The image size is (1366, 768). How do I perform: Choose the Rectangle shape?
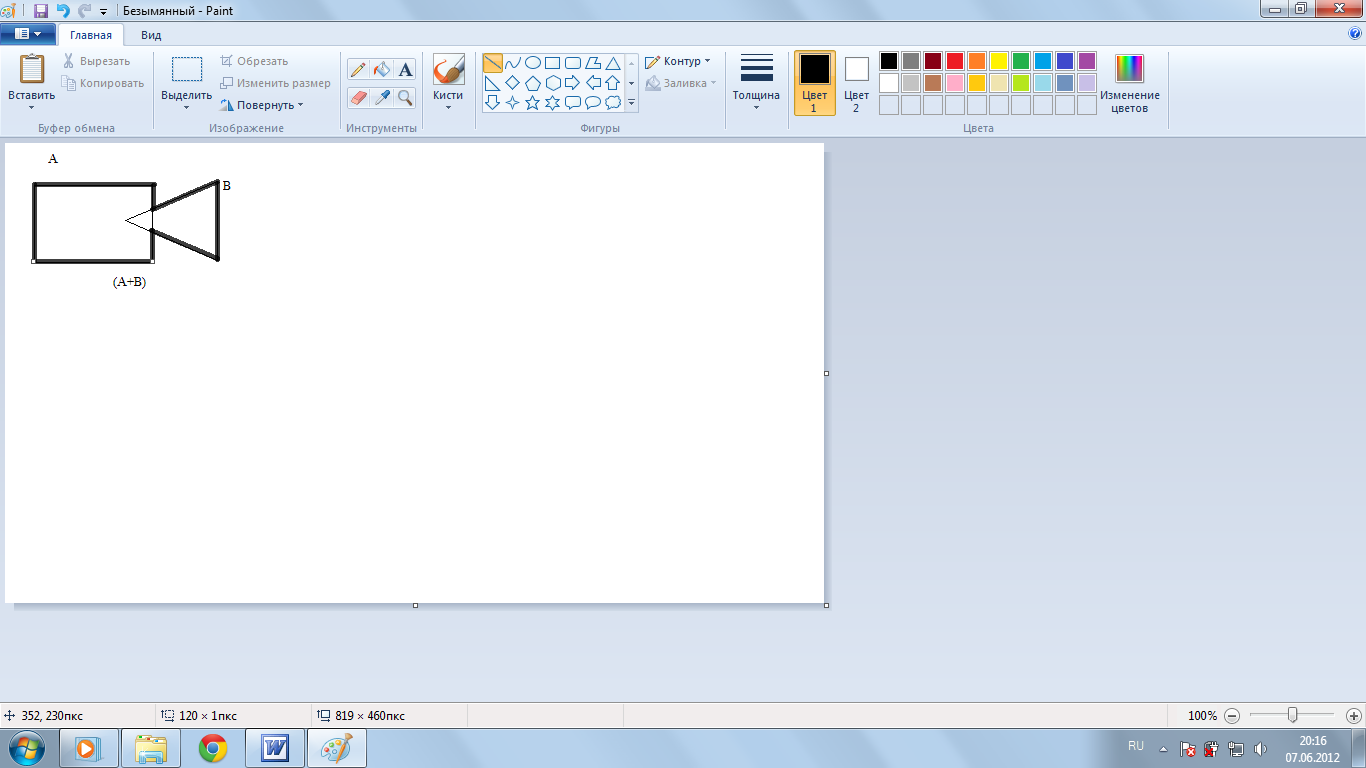pyautogui.click(x=553, y=63)
